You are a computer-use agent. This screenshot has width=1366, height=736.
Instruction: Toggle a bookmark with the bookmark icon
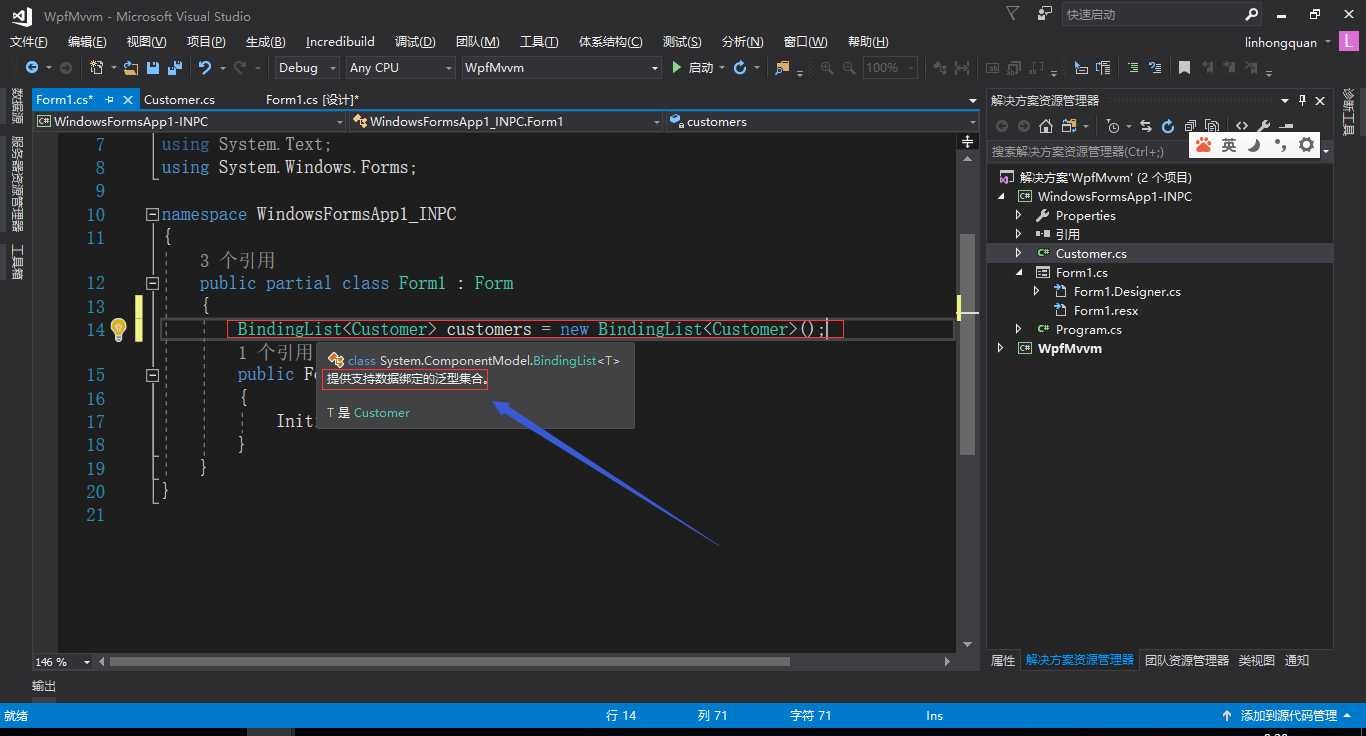point(1184,68)
